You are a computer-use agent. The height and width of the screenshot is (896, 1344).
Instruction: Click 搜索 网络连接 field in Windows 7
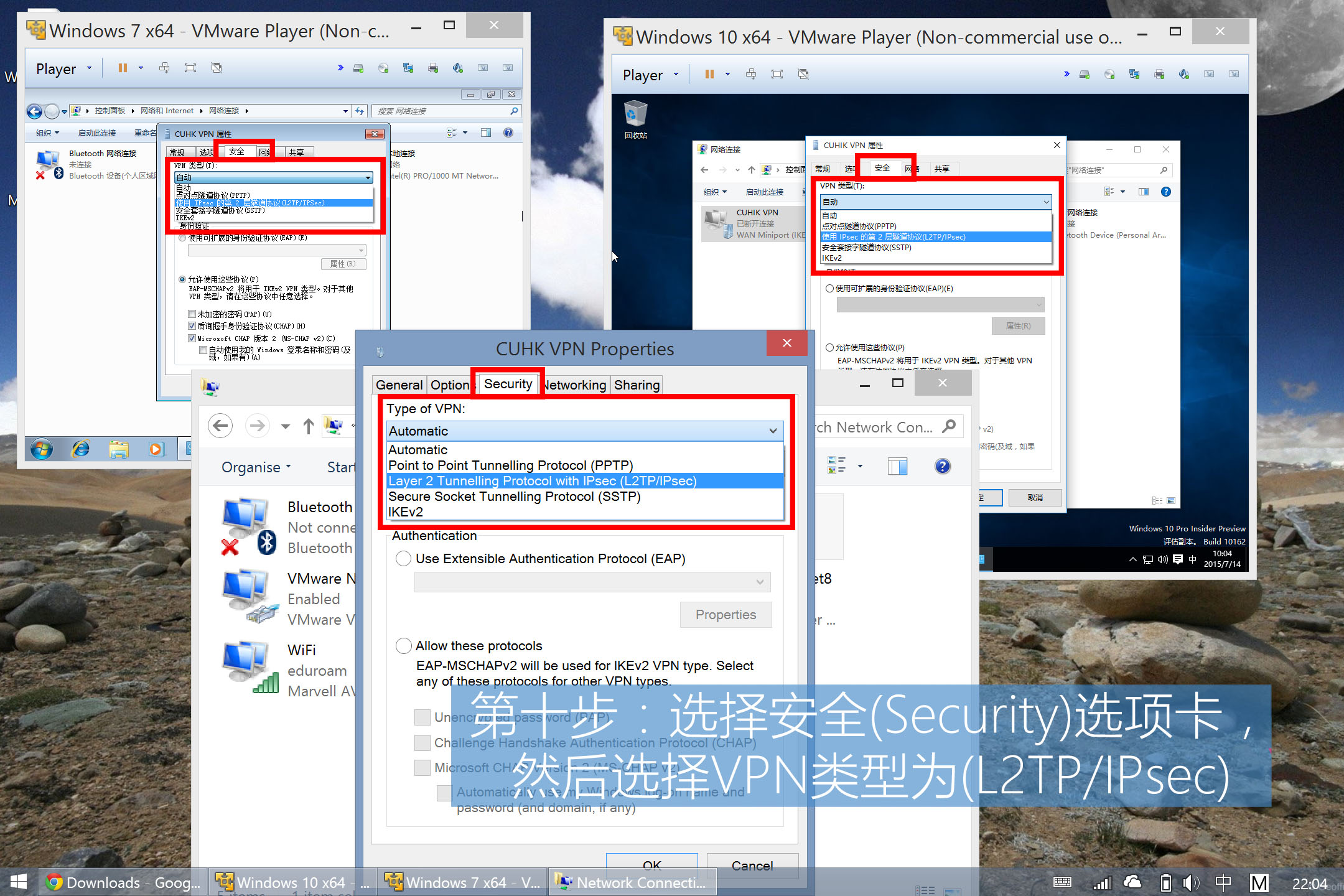(446, 111)
